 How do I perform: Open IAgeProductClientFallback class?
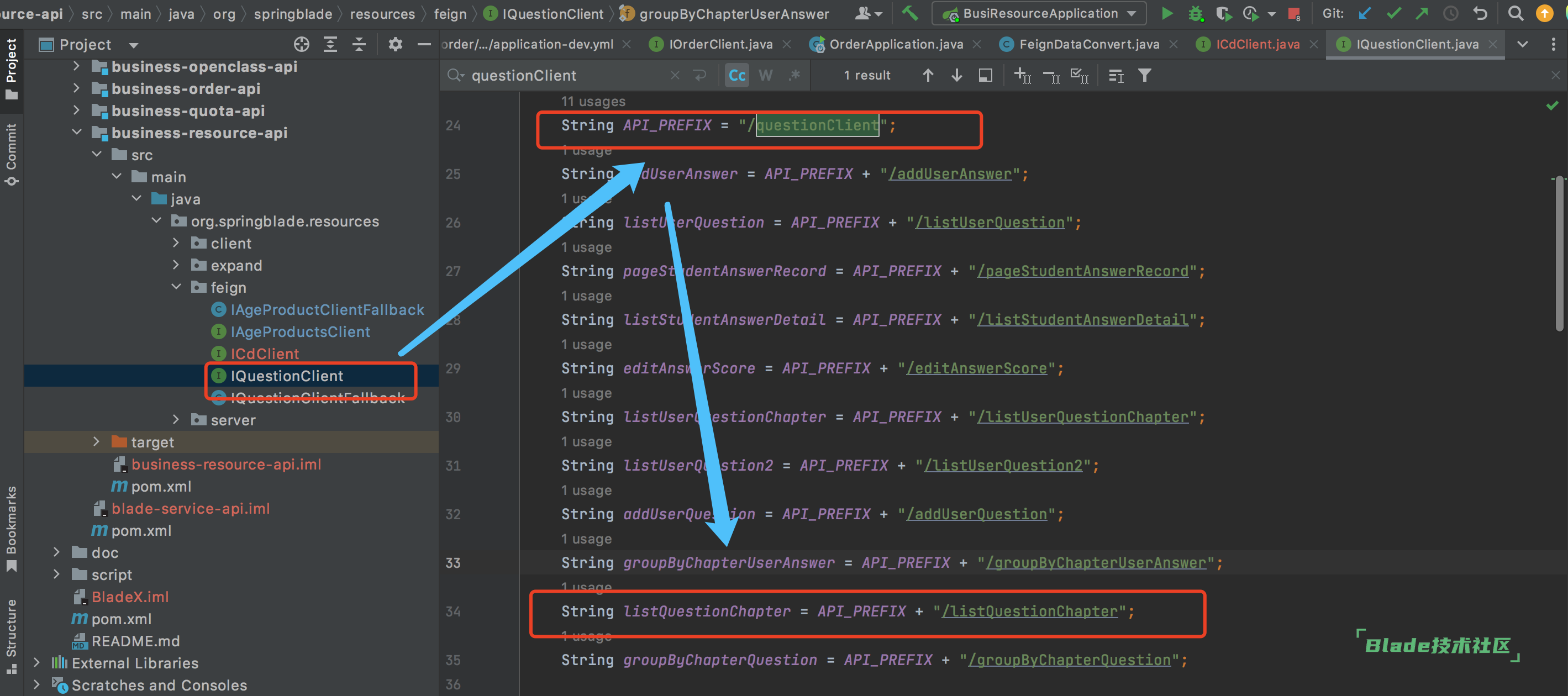click(327, 309)
